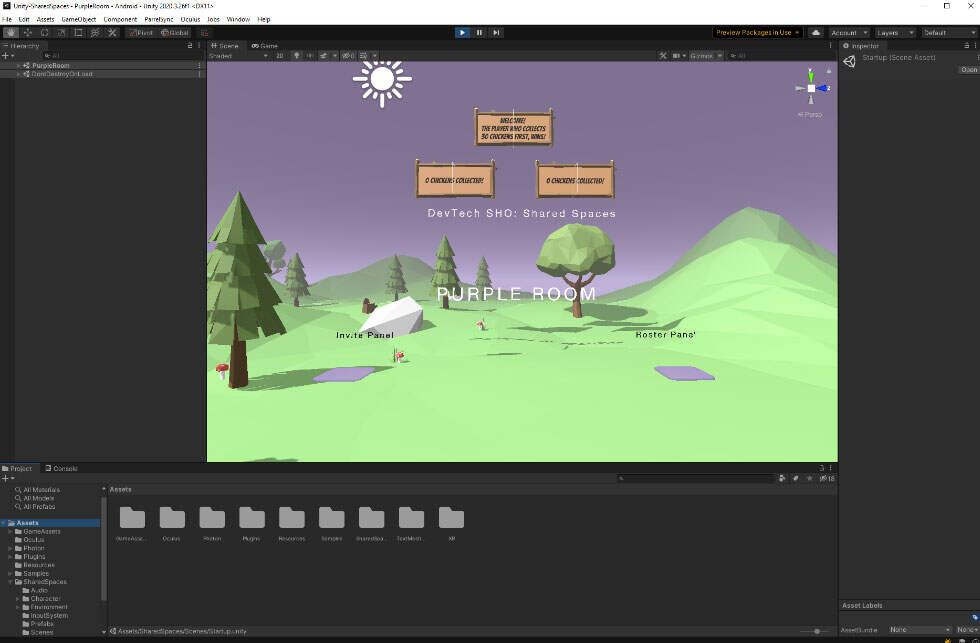Open the Layers dropdown
This screenshot has width=980, height=643.
tap(894, 33)
